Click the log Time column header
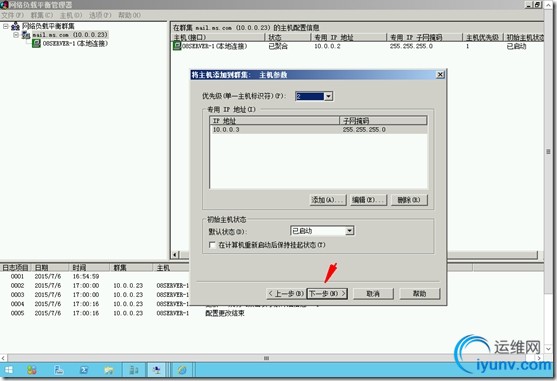This screenshot has width=557, height=381. tap(89, 268)
